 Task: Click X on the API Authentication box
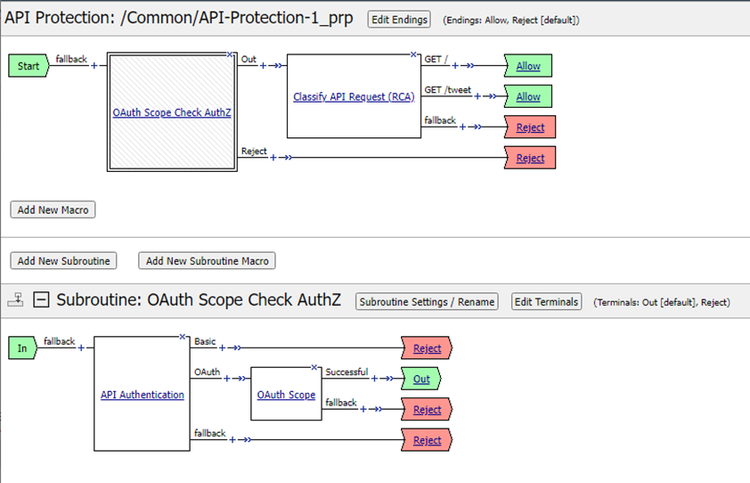click(x=182, y=336)
